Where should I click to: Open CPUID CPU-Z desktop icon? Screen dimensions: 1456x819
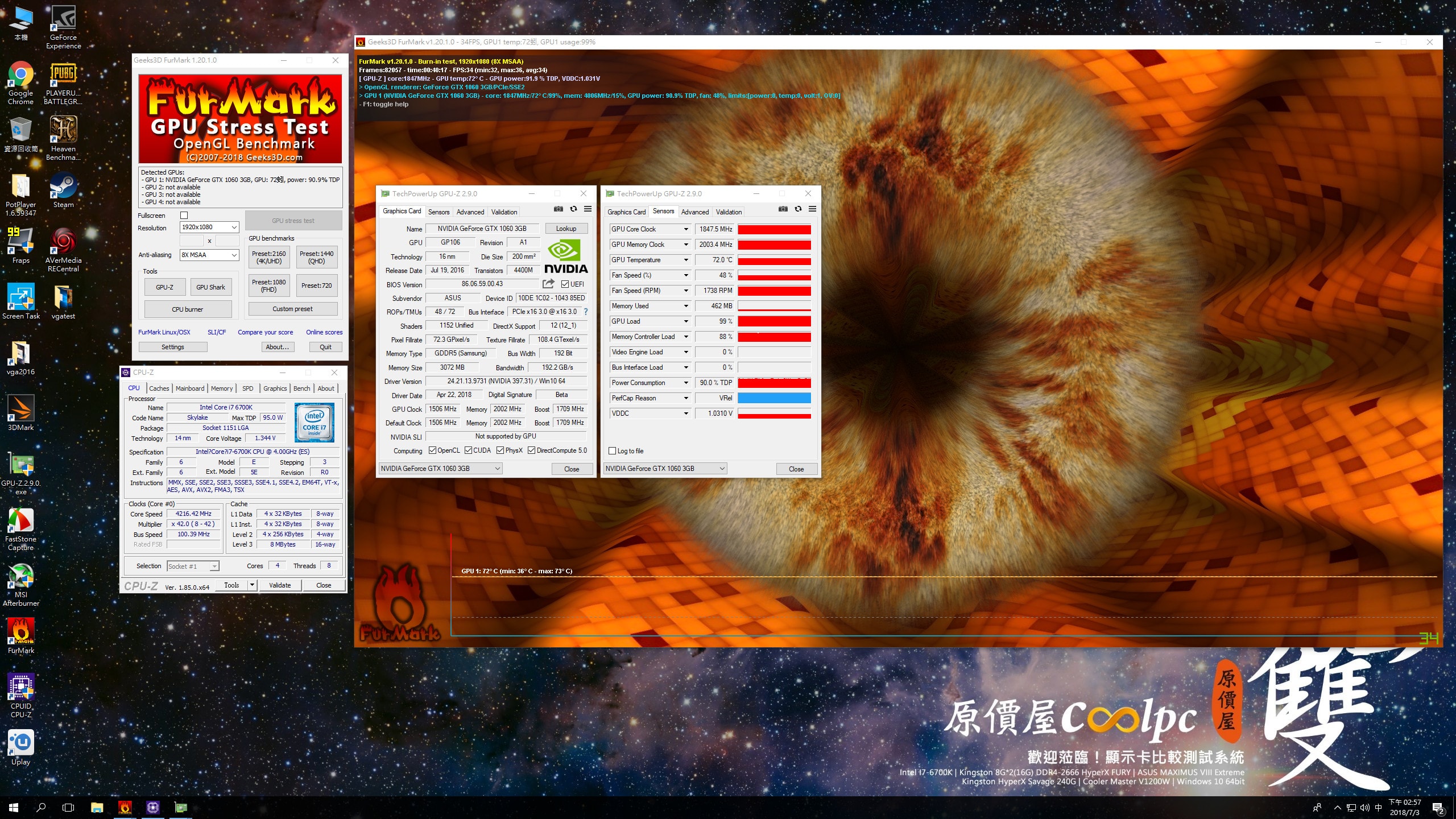click(20, 696)
